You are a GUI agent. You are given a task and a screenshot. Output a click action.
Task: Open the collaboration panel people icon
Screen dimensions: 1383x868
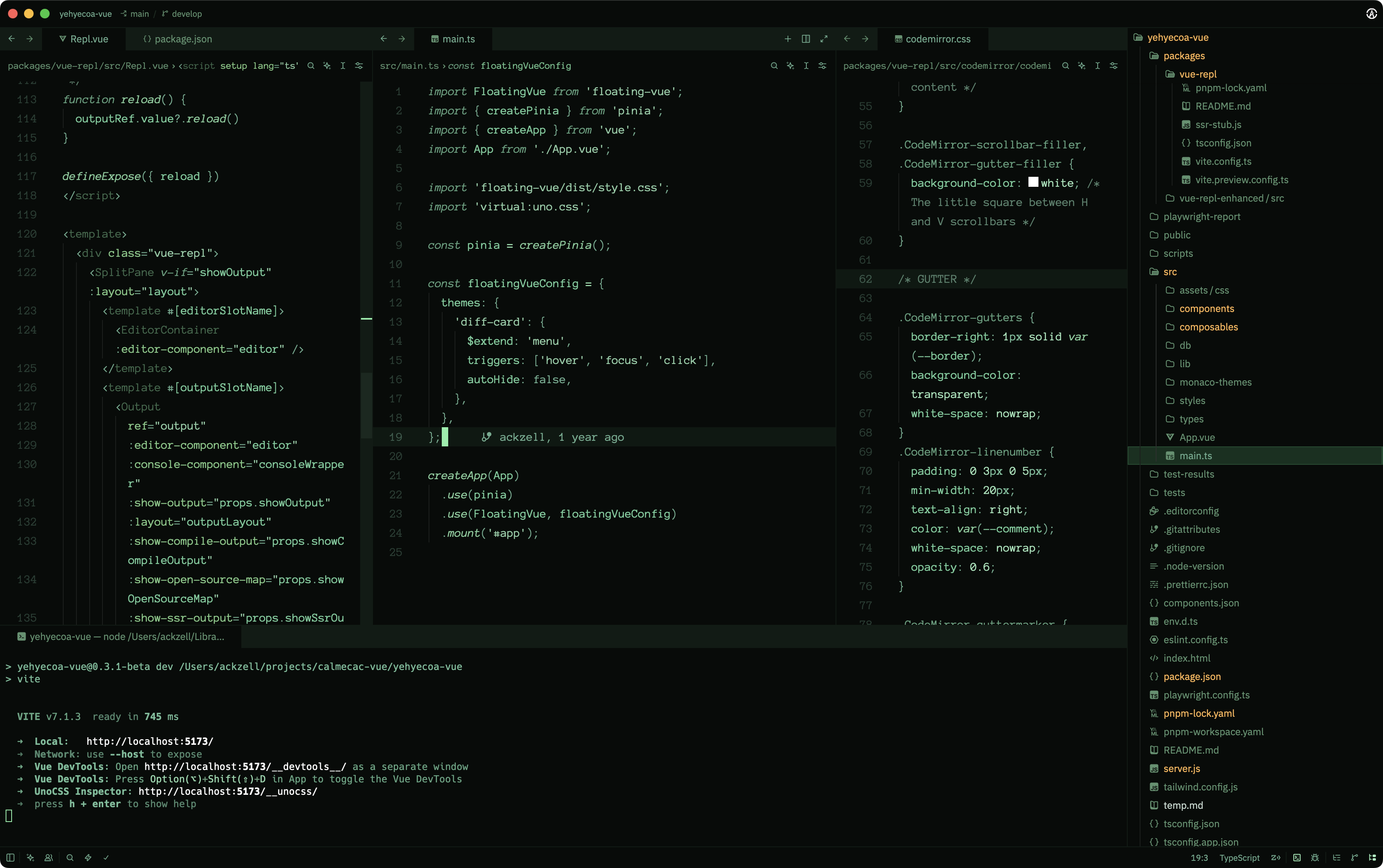(49, 858)
